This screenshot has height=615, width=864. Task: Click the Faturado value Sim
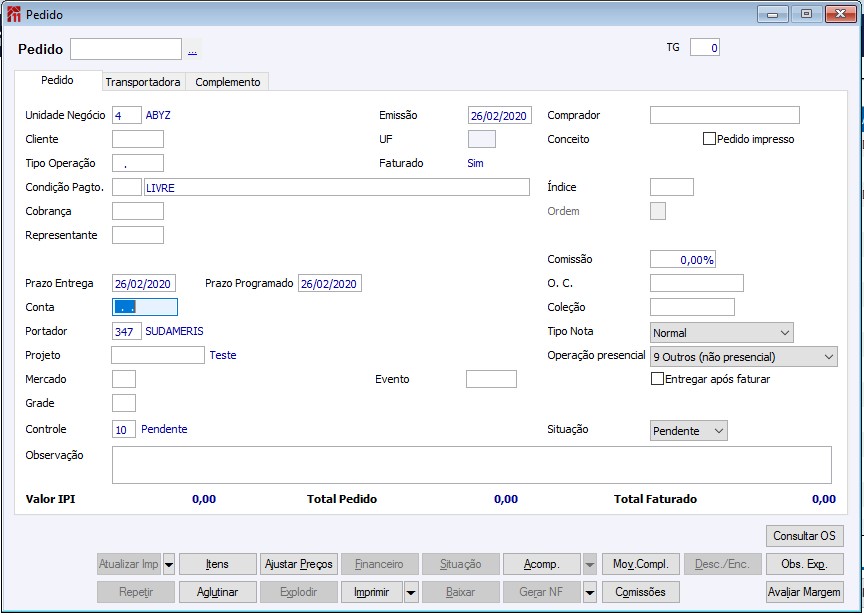(475, 163)
